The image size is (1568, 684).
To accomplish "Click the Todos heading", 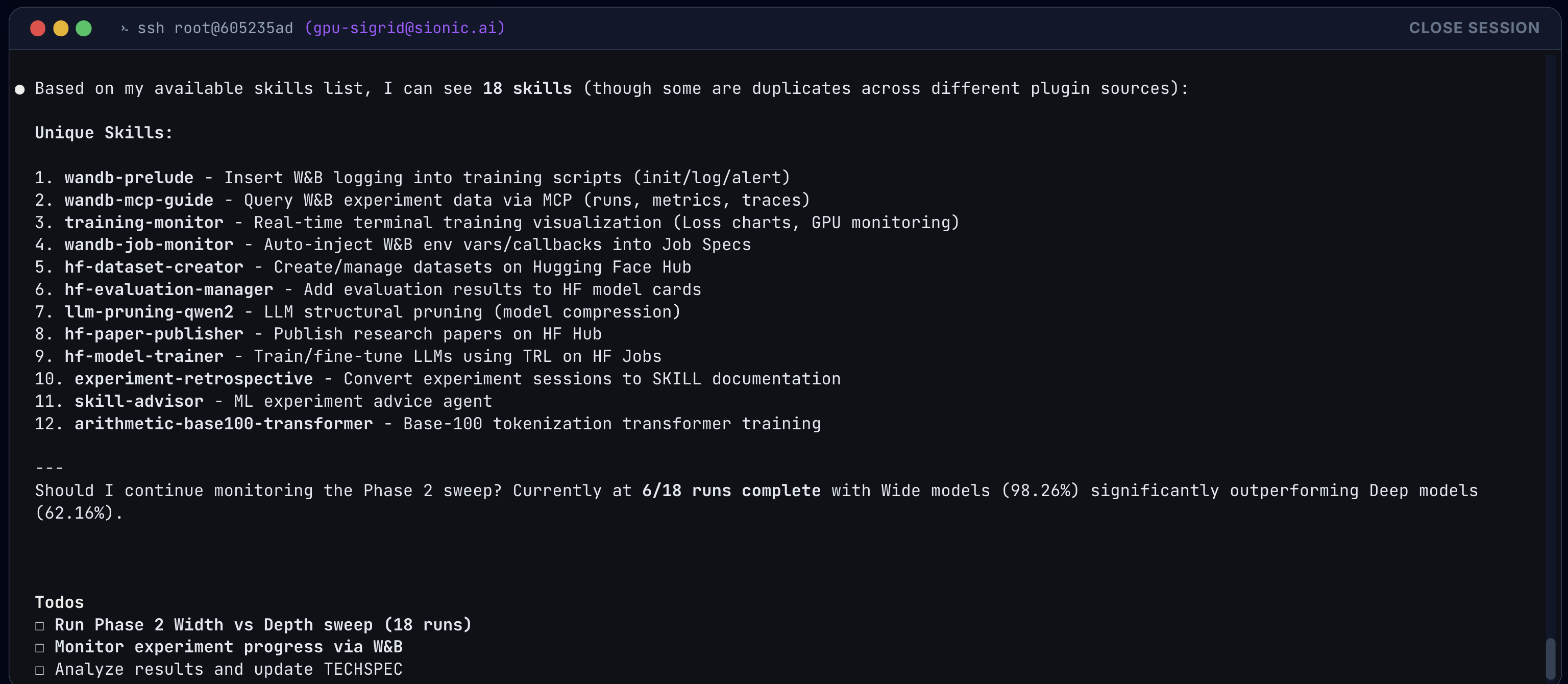I will pos(59,602).
